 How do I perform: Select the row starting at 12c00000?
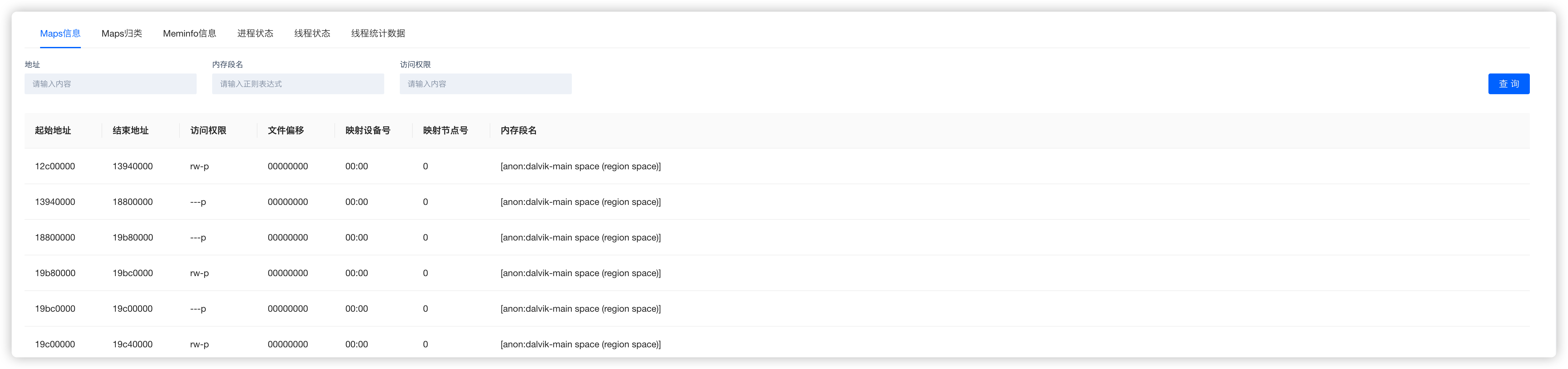pos(55,166)
